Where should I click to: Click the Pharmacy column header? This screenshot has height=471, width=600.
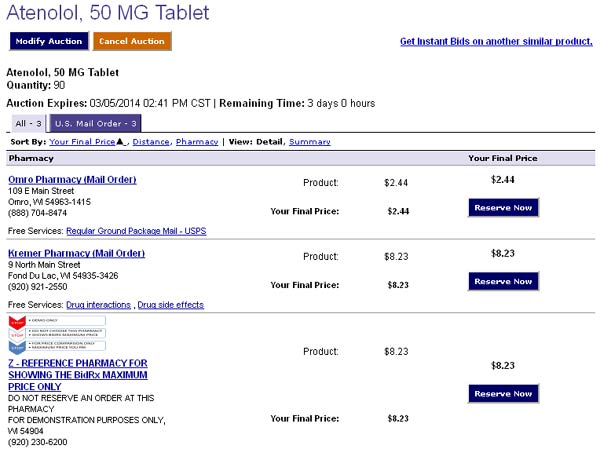(x=31, y=158)
